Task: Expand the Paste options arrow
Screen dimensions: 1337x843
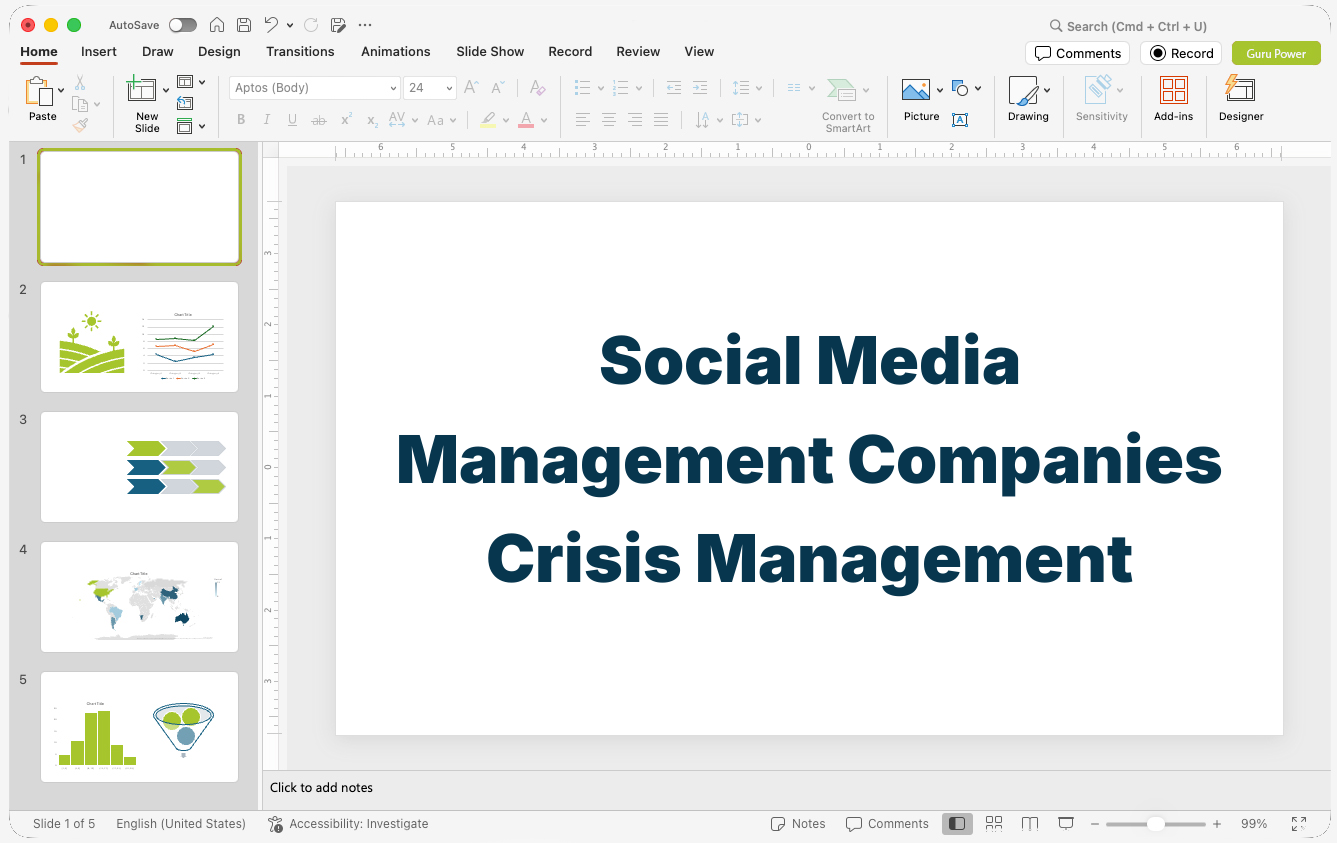Action: (61, 91)
